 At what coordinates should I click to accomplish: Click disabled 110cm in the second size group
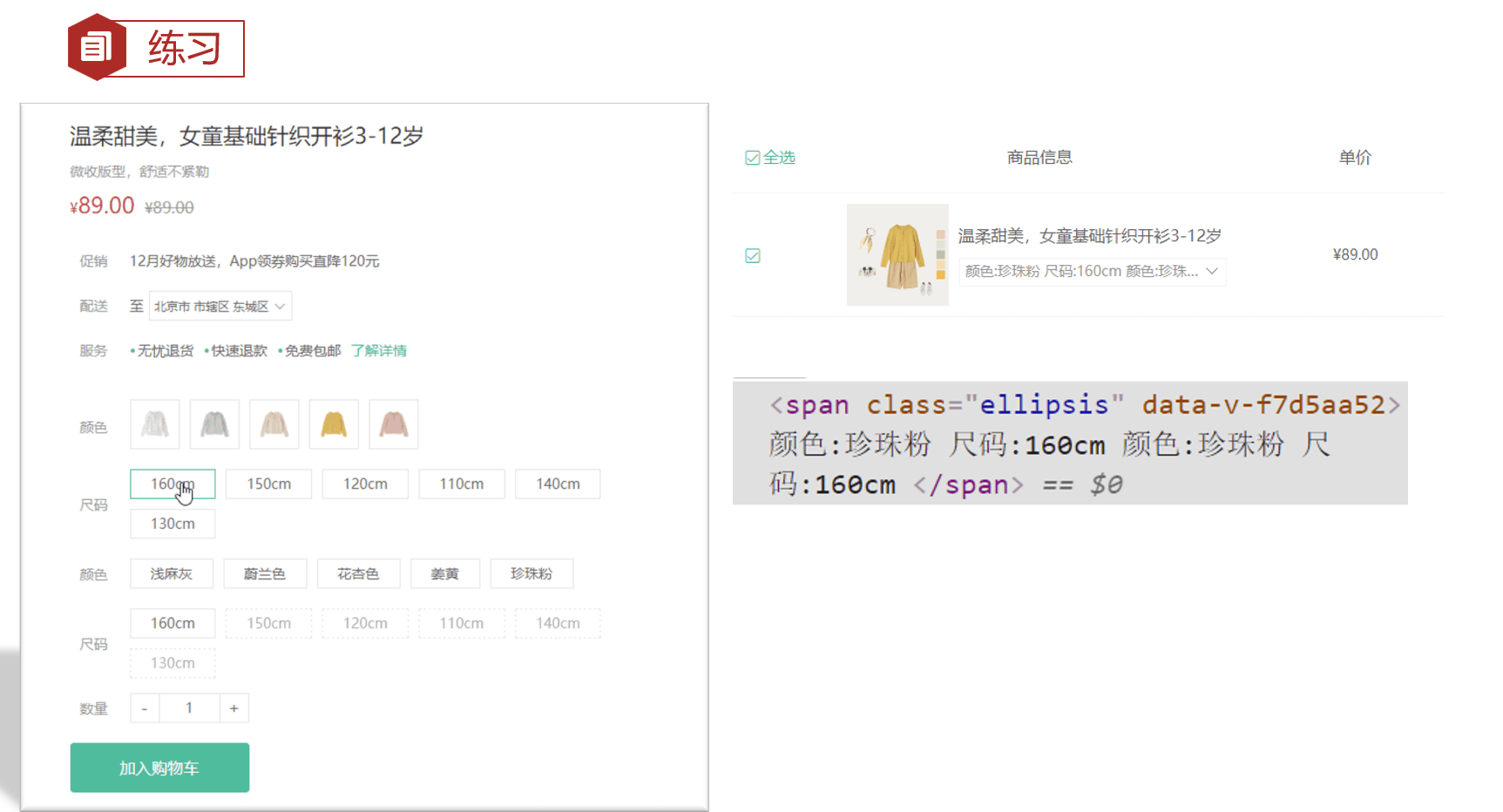tap(461, 623)
